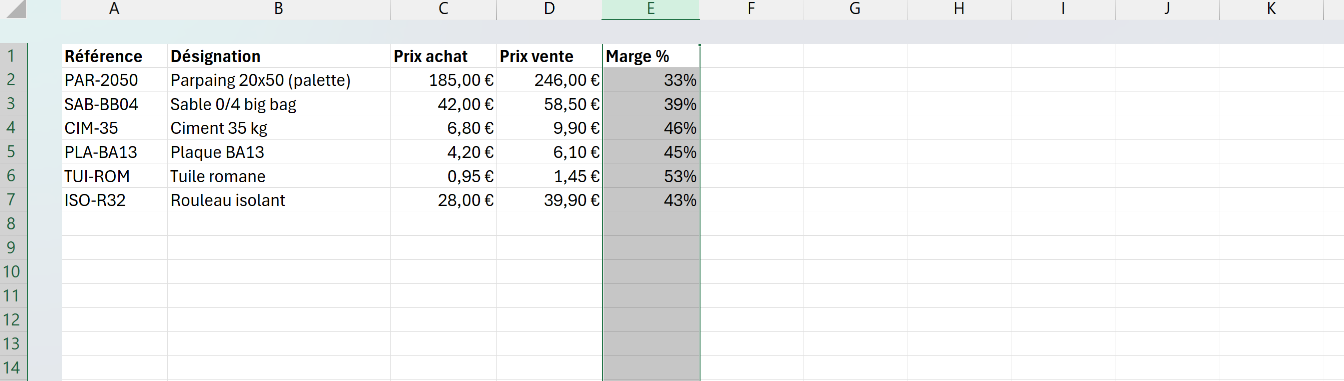Select column D header
This screenshot has width=1344, height=381.
[549, 9]
